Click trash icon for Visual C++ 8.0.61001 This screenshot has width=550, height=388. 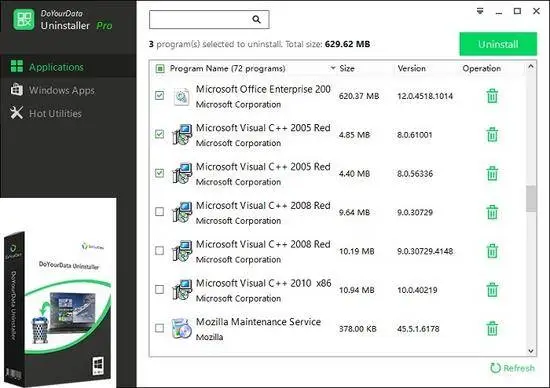coord(492,135)
